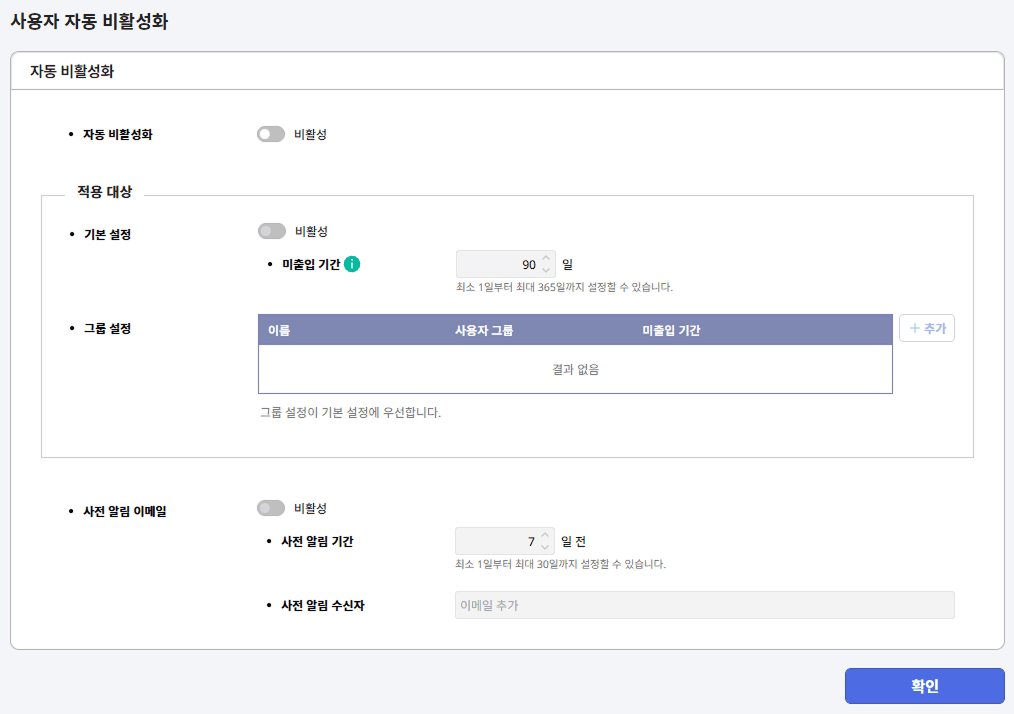Image resolution: width=1014 pixels, height=714 pixels.
Task: Increase 사전 알림 기간 with up arrow
Action: point(545,535)
